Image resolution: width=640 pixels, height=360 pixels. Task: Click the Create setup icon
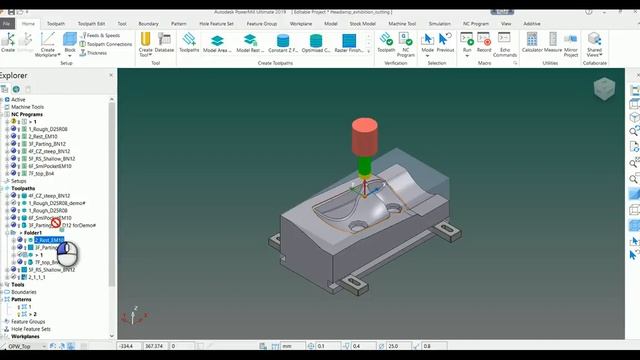pyautogui.click(x=8, y=40)
